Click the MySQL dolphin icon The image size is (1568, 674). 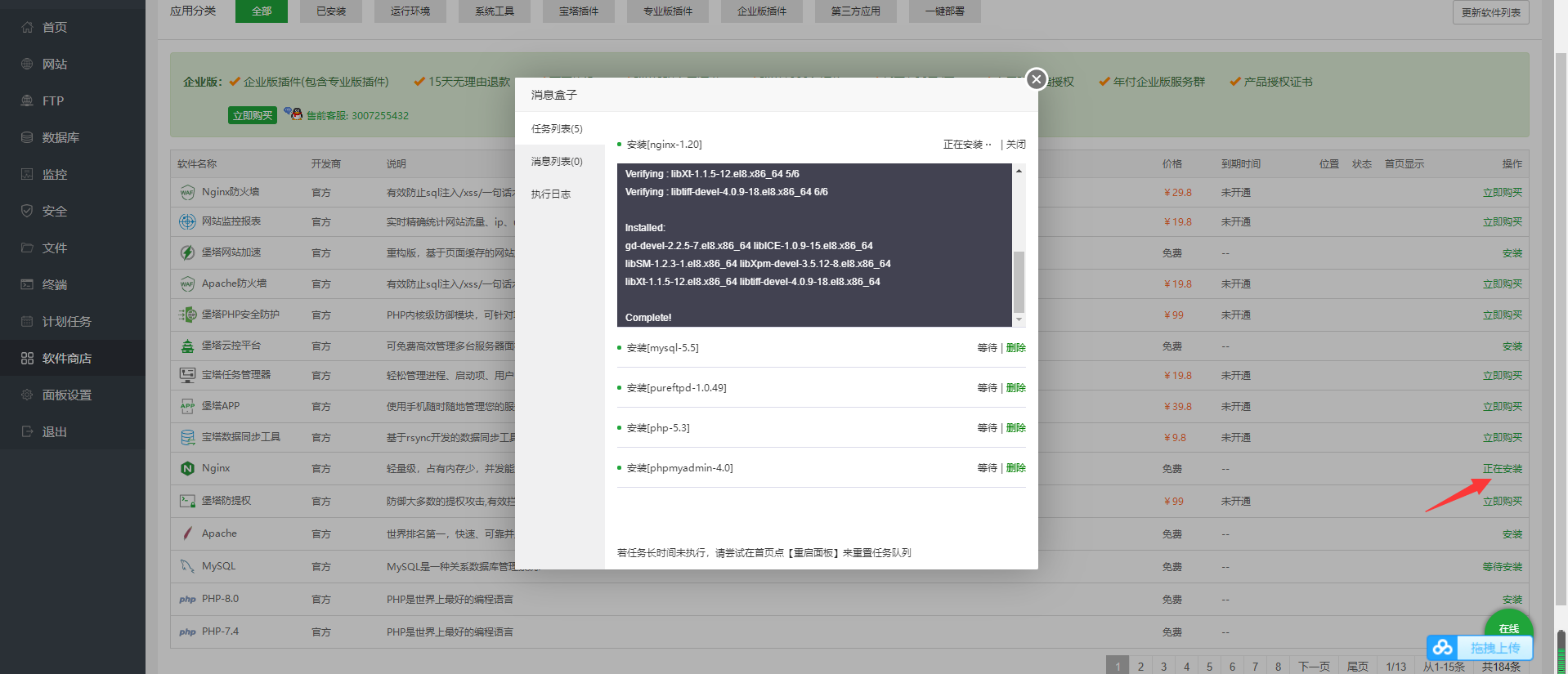click(x=187, y=566)
